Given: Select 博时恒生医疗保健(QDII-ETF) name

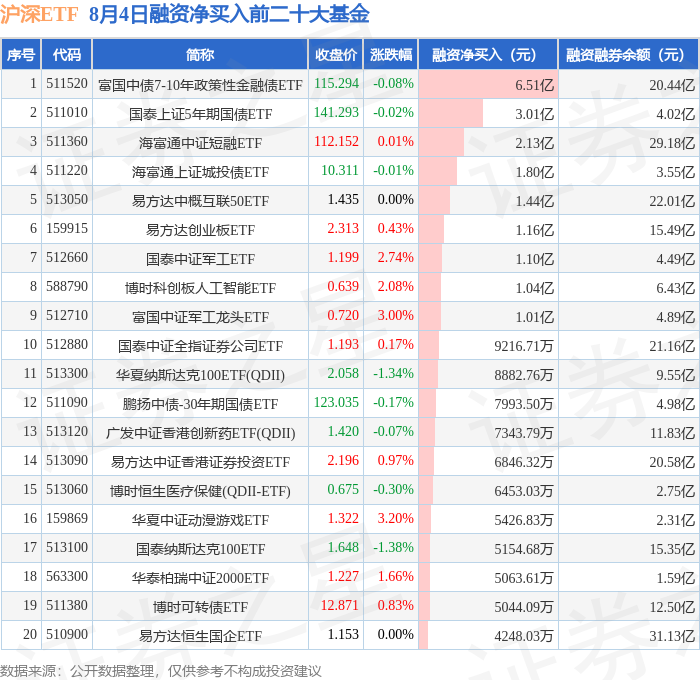Looking at the screenshot, I should [200, 491].
